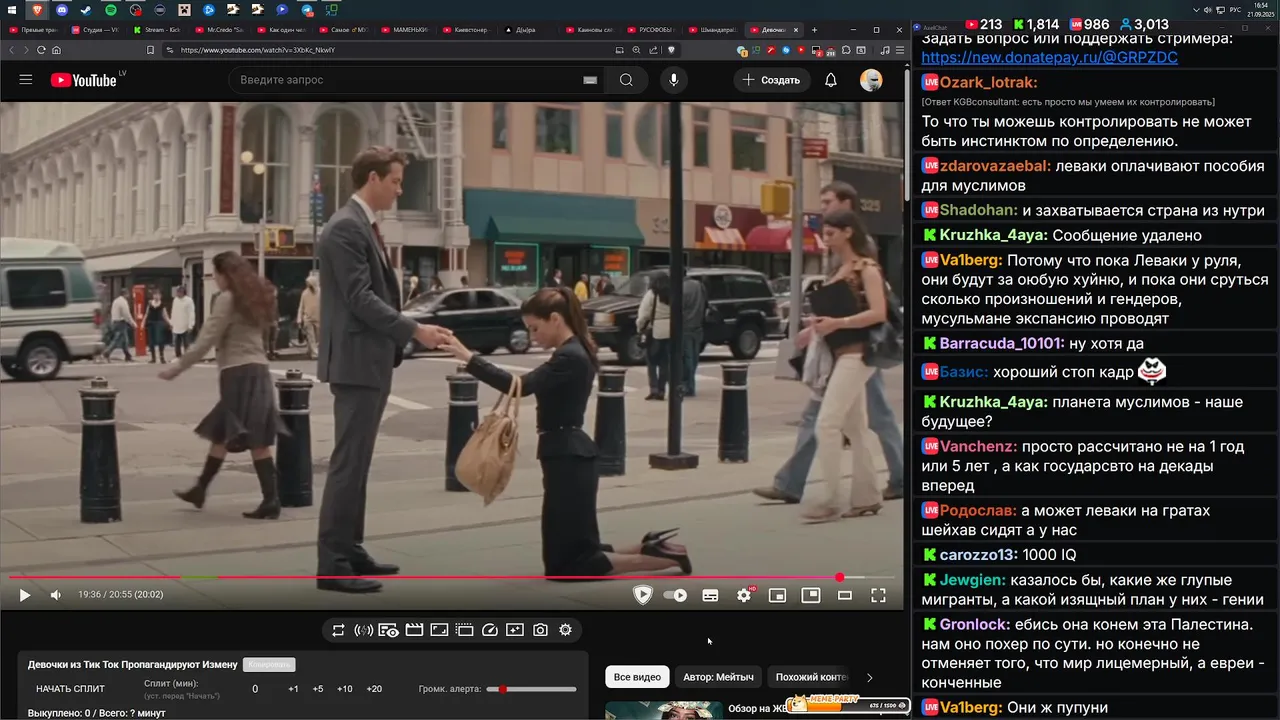Open YouTube notifications bell

tap(830, 80)
